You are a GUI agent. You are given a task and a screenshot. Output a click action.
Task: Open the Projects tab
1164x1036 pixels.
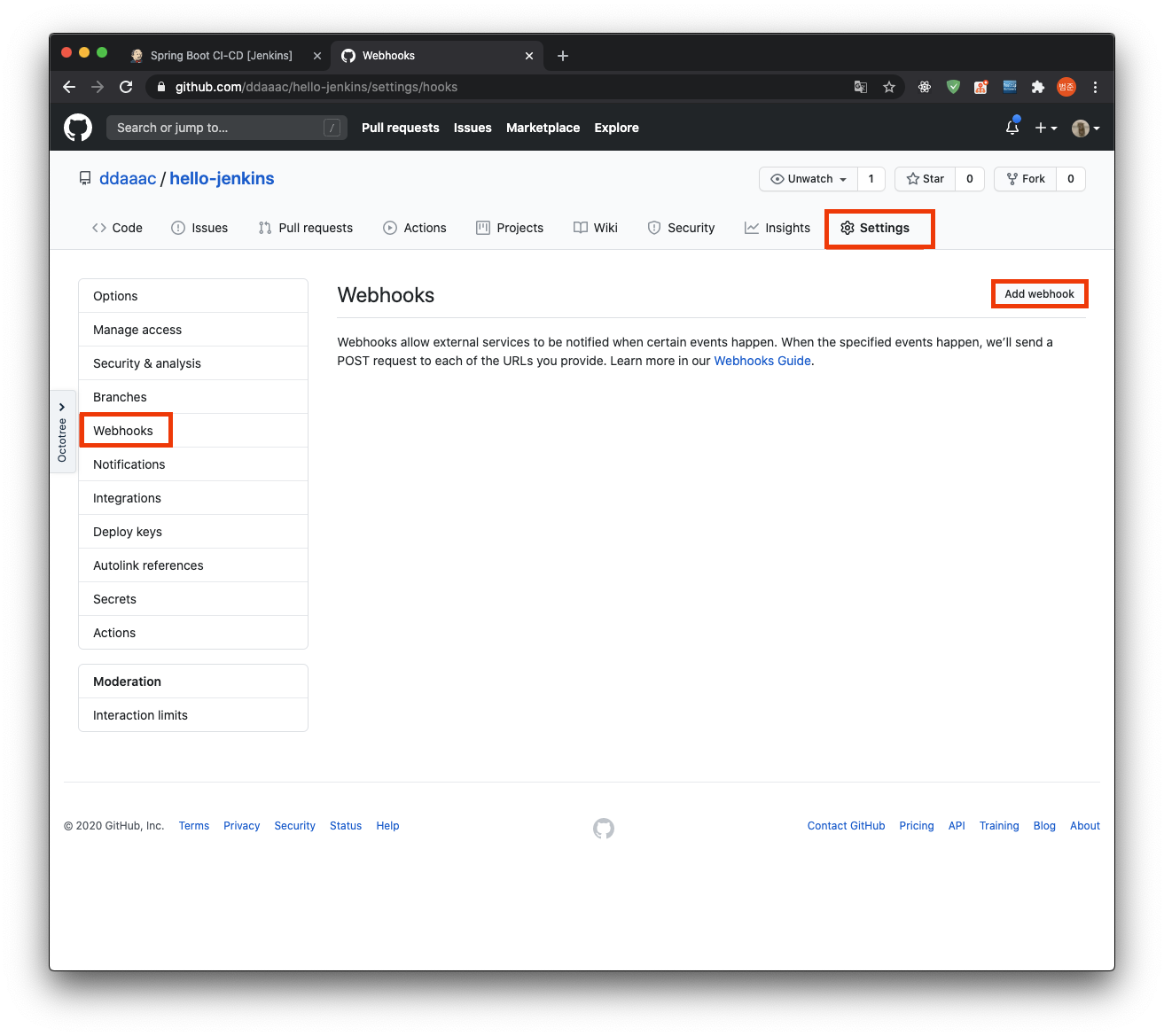510,228
